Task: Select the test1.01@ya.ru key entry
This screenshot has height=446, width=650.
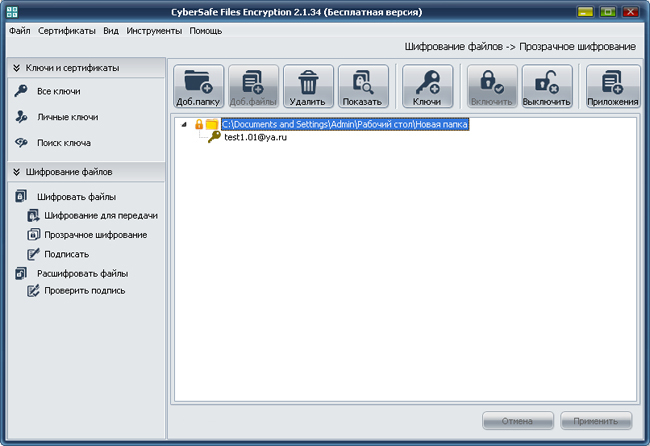Action: coord(255,137)
